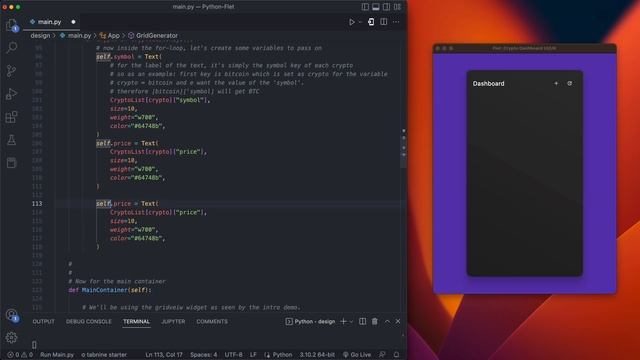Click Go Live in status bar
The width and height of the screenshot is (640, 360).
pos(357,355)
